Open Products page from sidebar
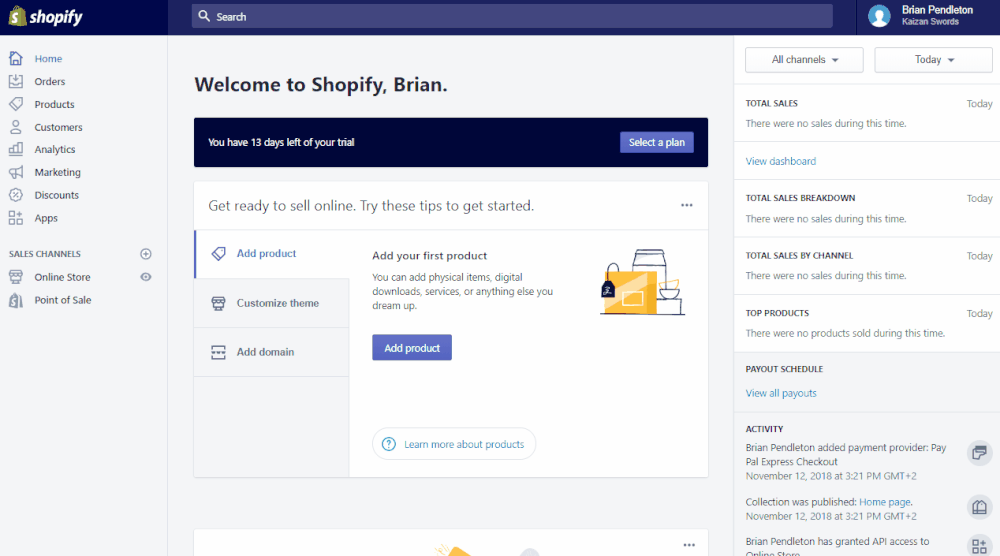1000x556 pixels. pos(54,105)
